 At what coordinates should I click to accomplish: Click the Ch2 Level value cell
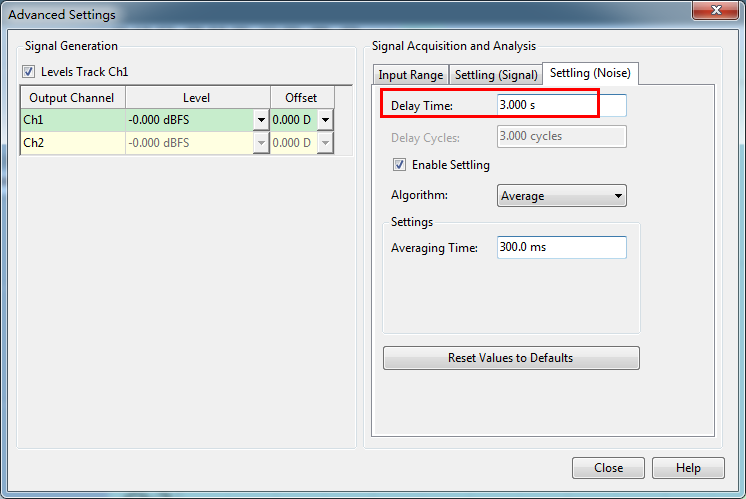point(190,143)
